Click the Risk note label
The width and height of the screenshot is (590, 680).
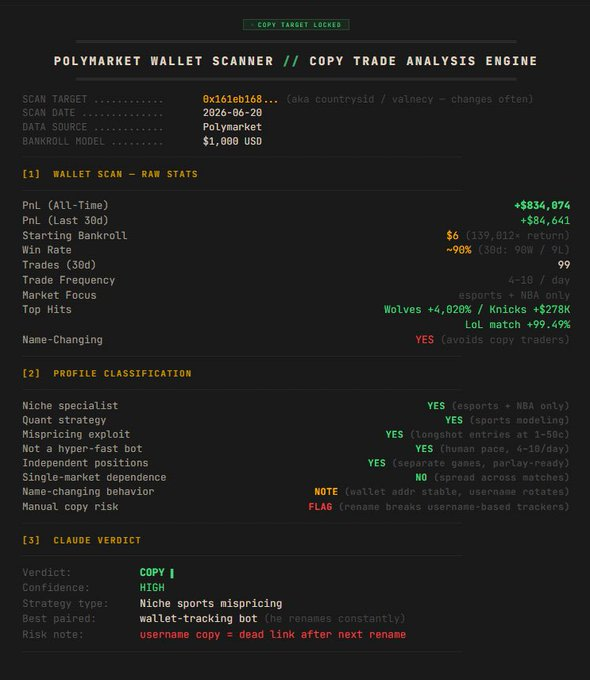click(52, 634)
